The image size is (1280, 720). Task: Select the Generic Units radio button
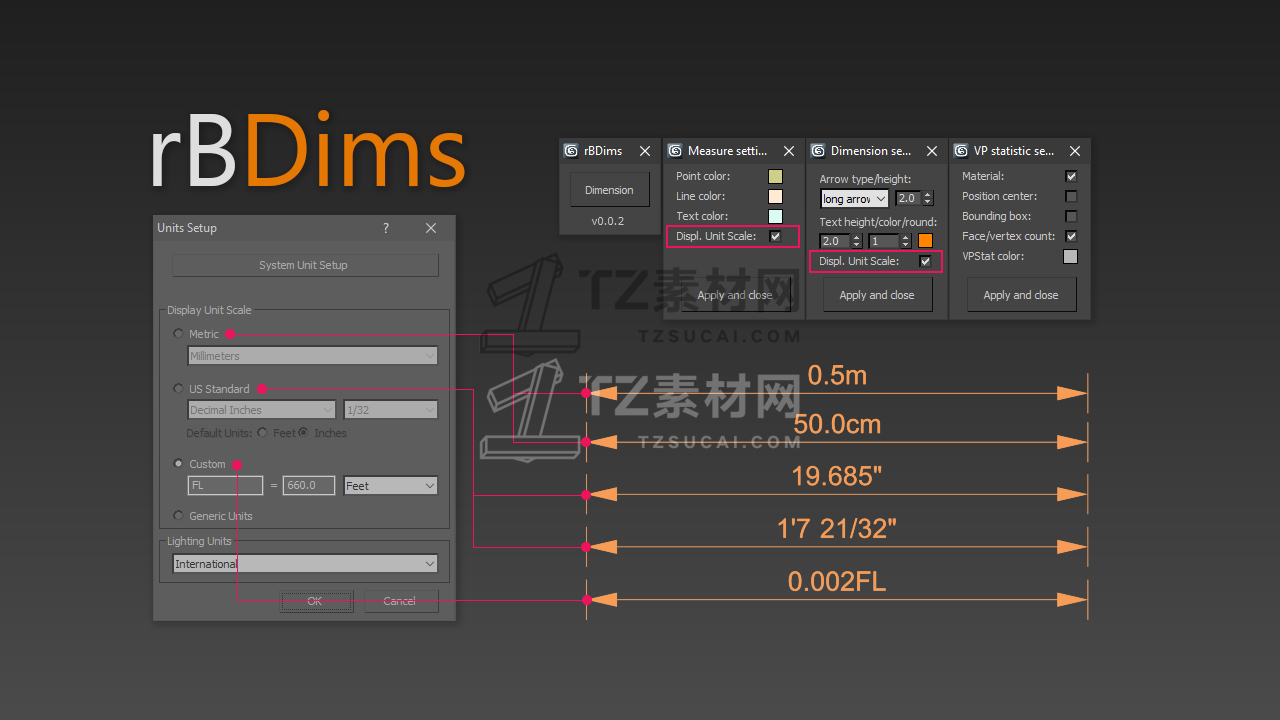pos(179,516)
